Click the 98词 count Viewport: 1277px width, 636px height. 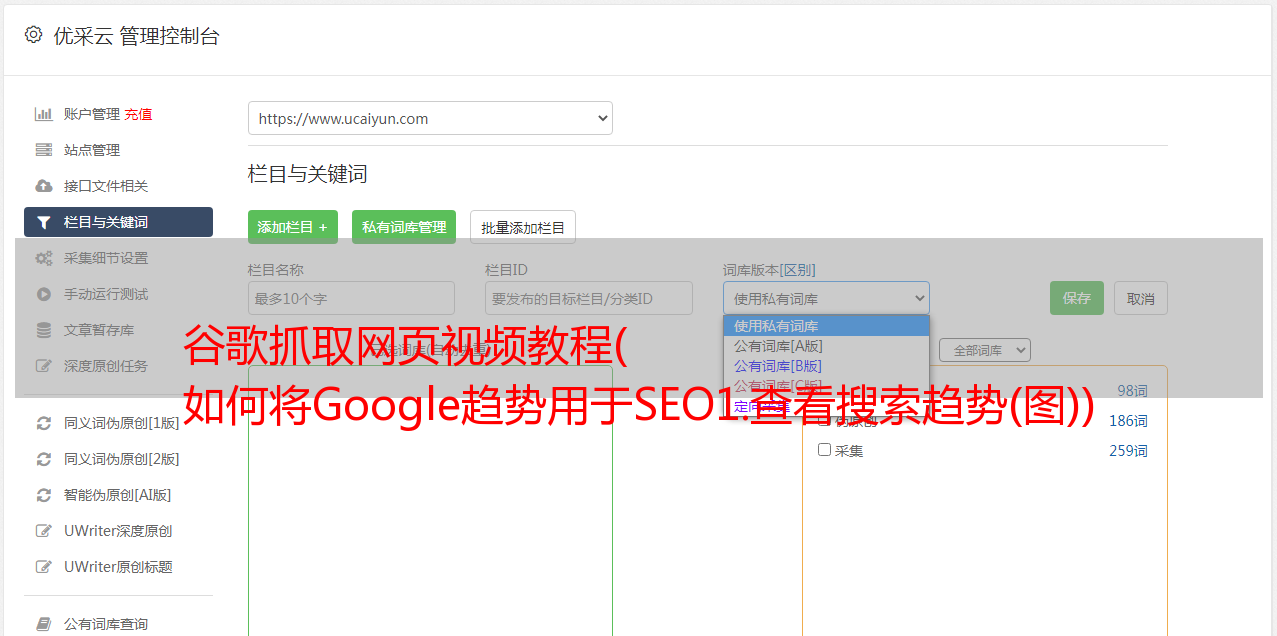click(1132, 391)
